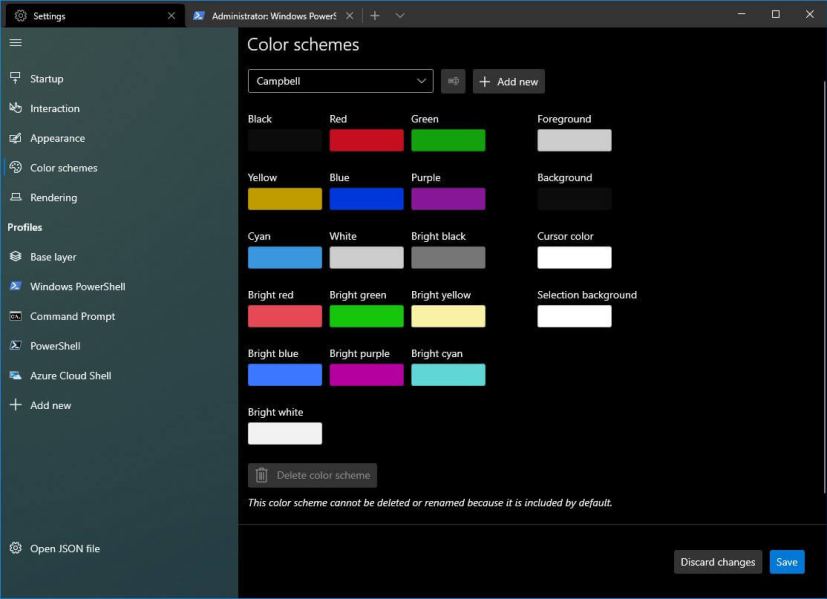Click the Base layer stack icon

tap(15, 256)
